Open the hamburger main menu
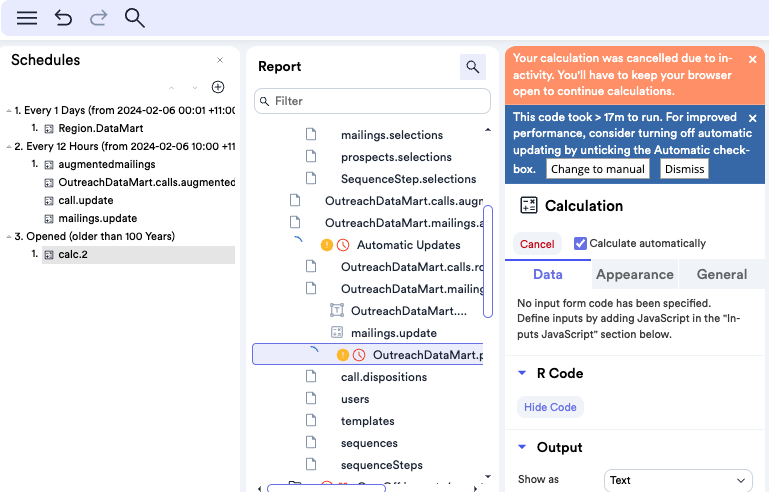Image resolution: width=769 pixels, height=492 pixels. (x=27, y=18)
